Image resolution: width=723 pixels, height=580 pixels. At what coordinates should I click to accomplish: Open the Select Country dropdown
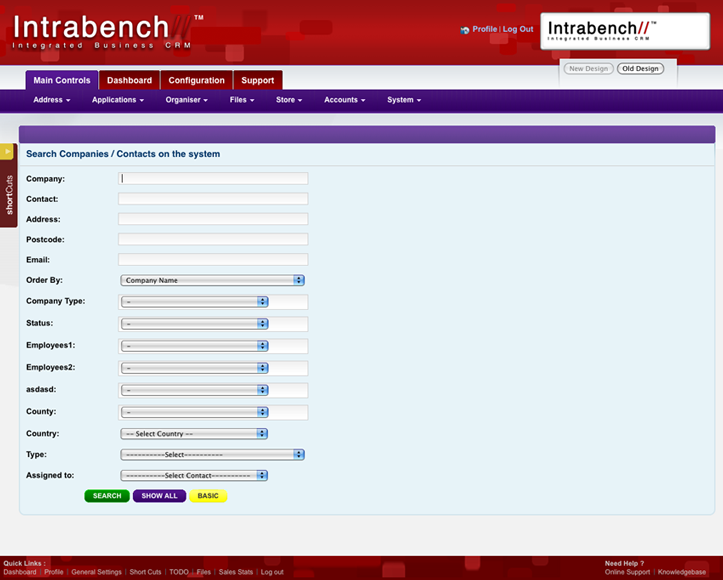194,434
